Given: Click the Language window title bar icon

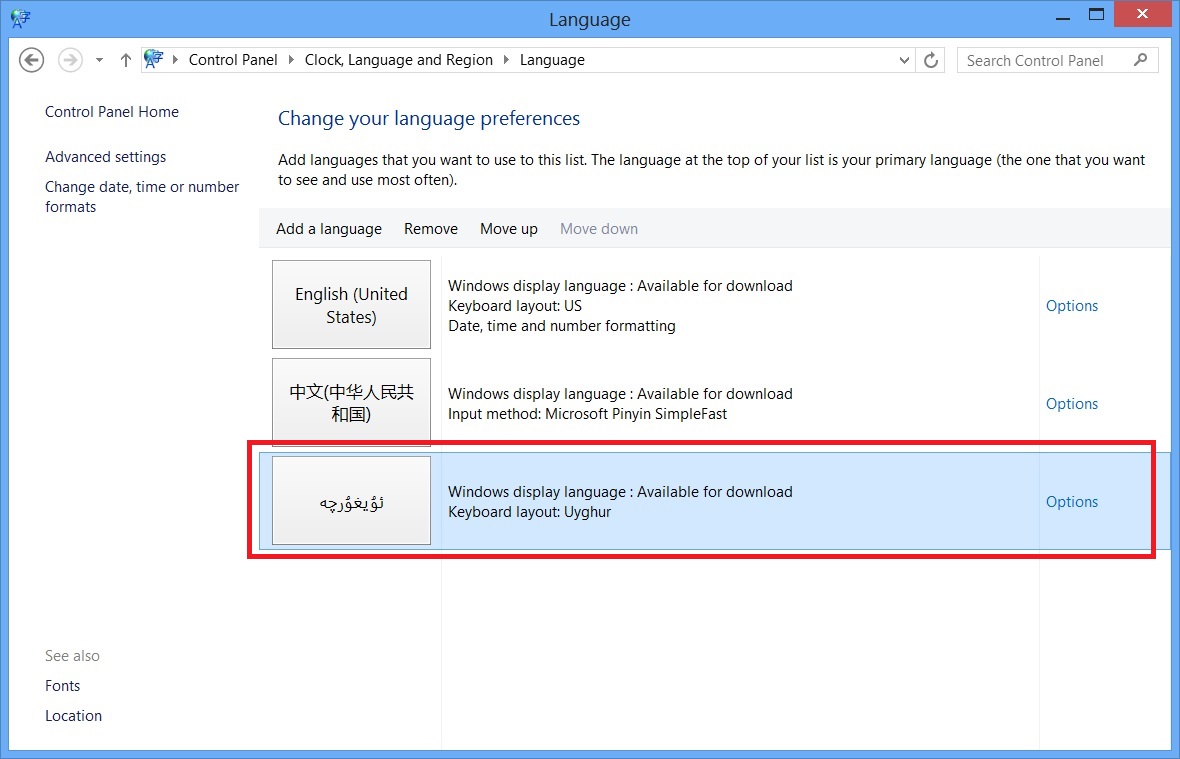Looking at the screenshot, I should (x=20, y=19).
